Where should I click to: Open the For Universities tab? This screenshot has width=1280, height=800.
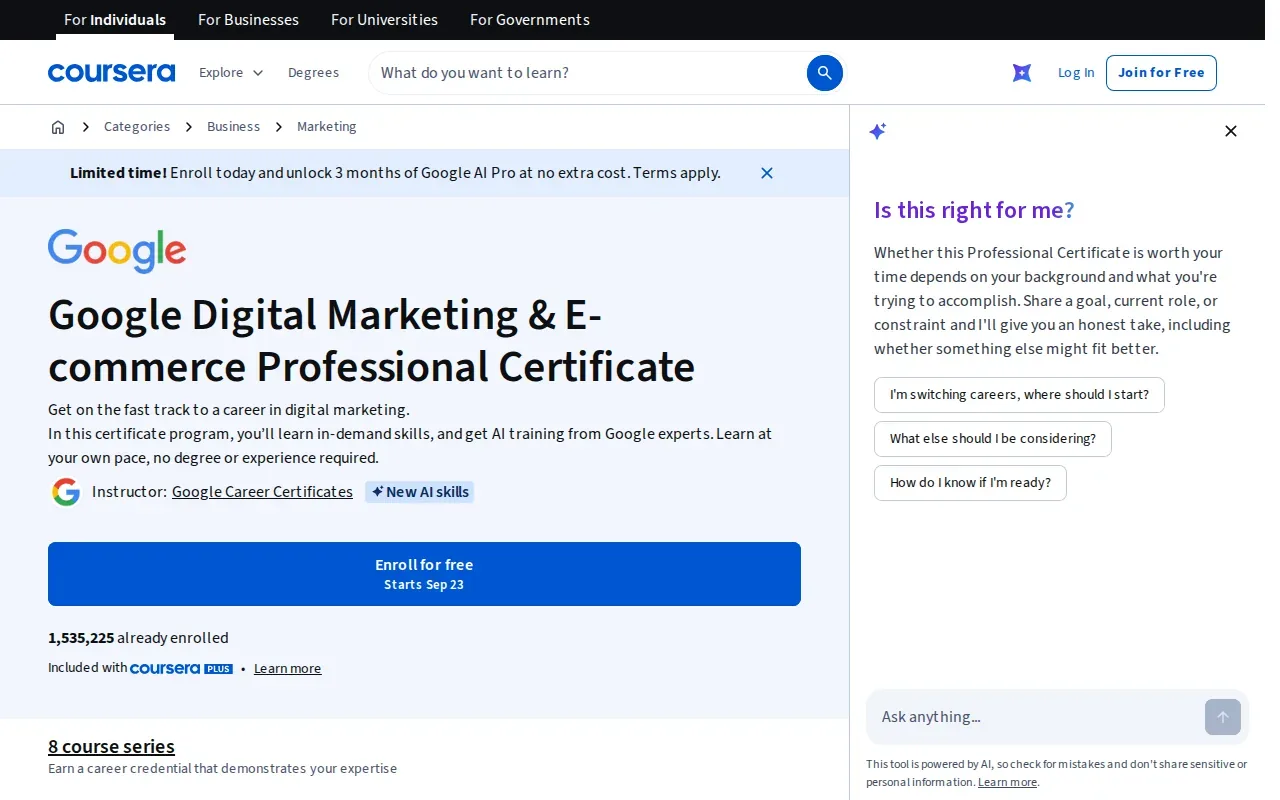pyautogui.click(x=384, y=20)
